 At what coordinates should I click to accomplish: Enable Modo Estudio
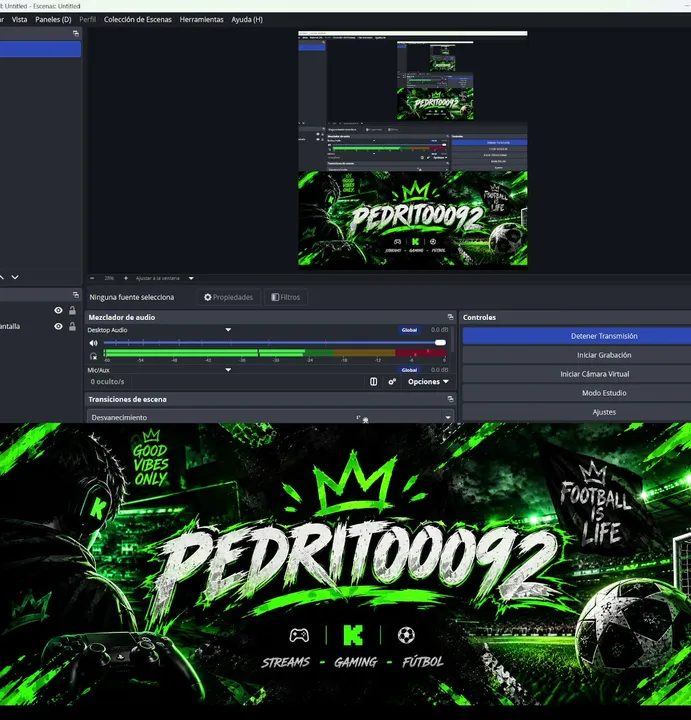(x=577, y=393)
